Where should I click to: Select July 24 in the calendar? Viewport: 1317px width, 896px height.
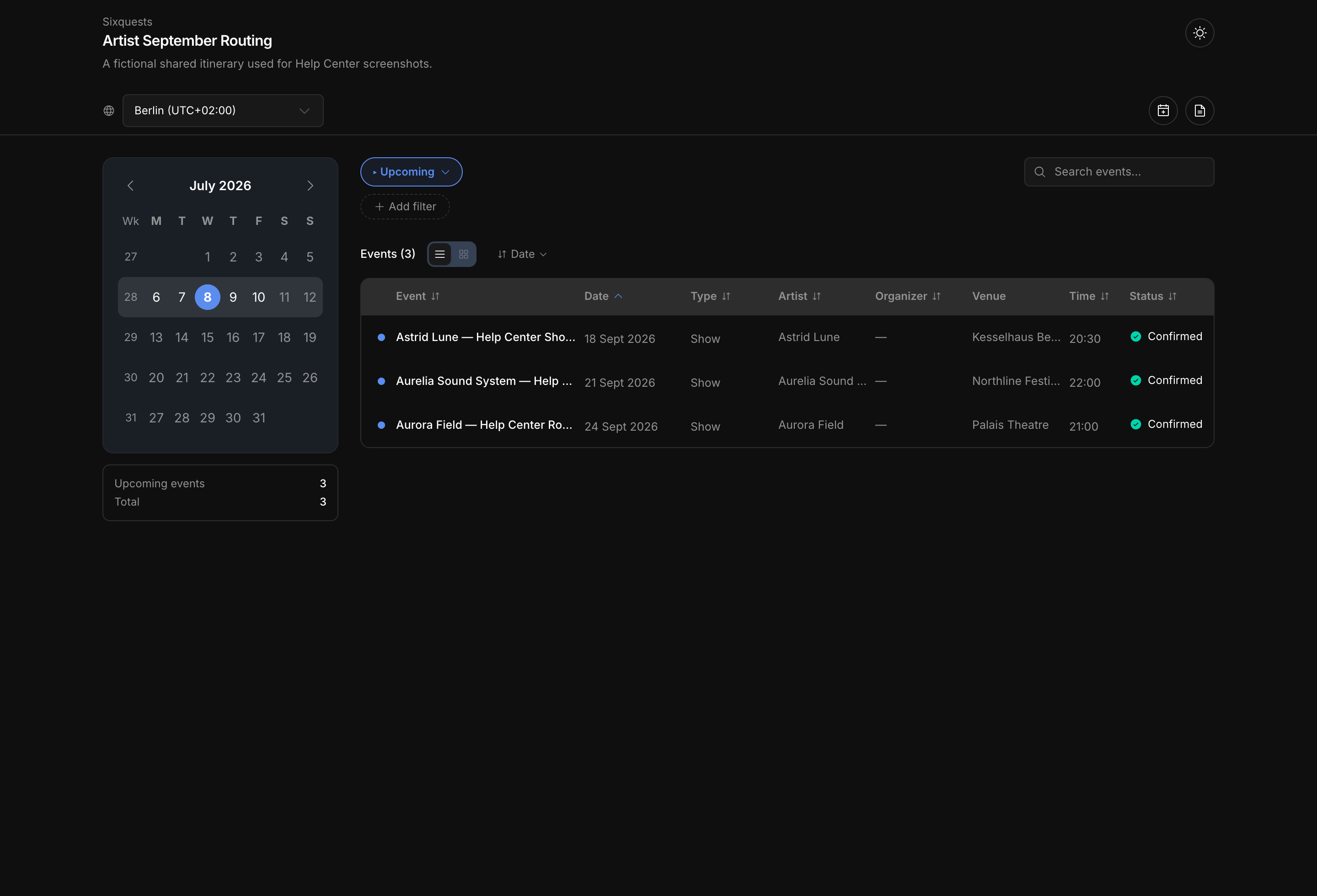tap(258, 378)
